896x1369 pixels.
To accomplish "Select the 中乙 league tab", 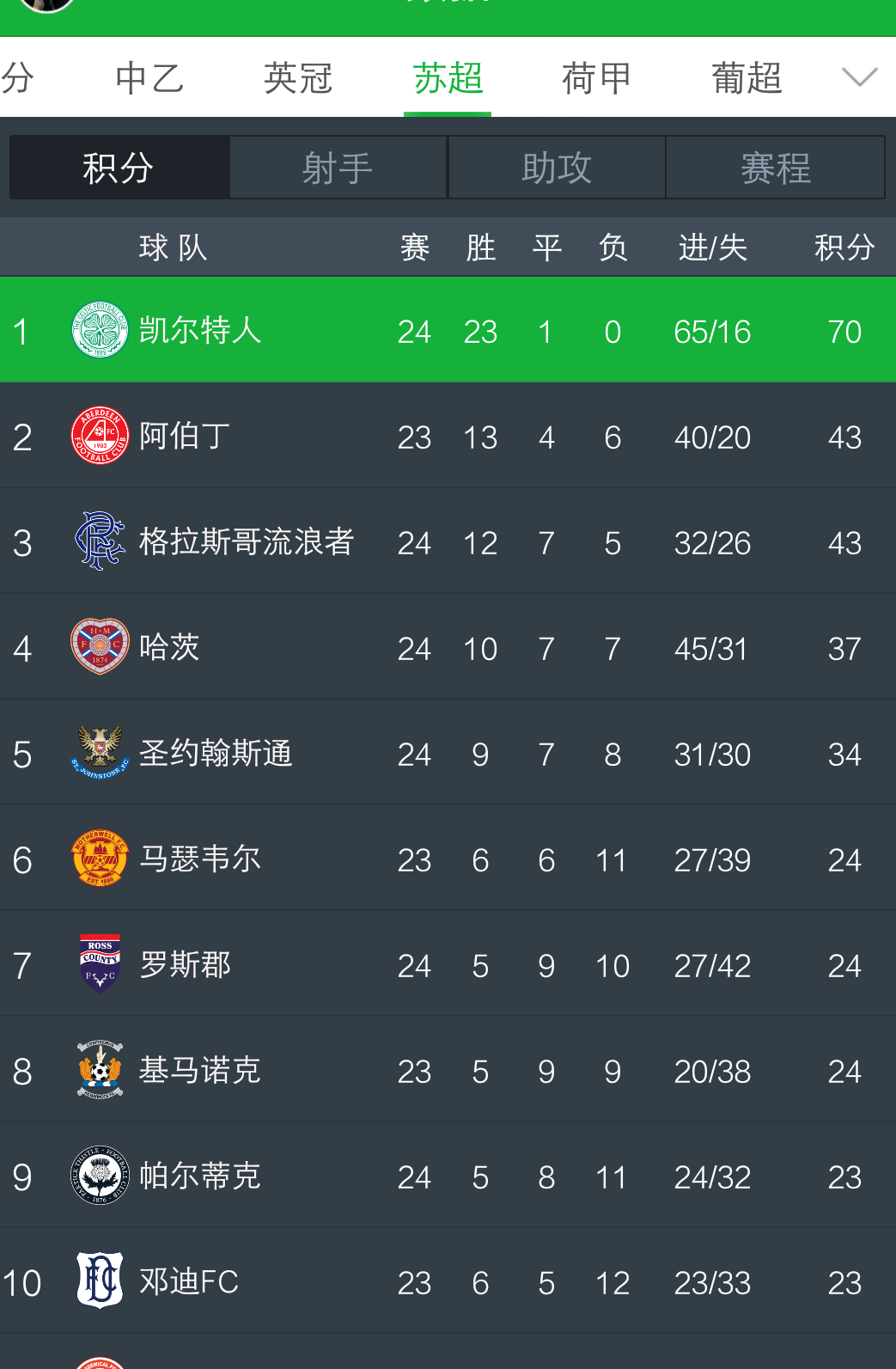I will 149,78.
